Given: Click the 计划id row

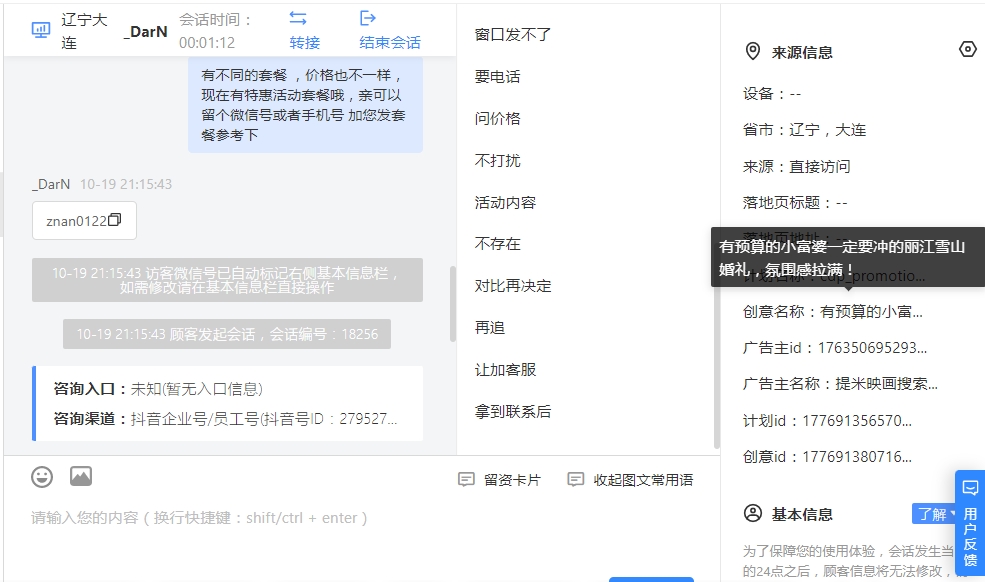Looking at the screenshot, I should [x=827, y=420].
